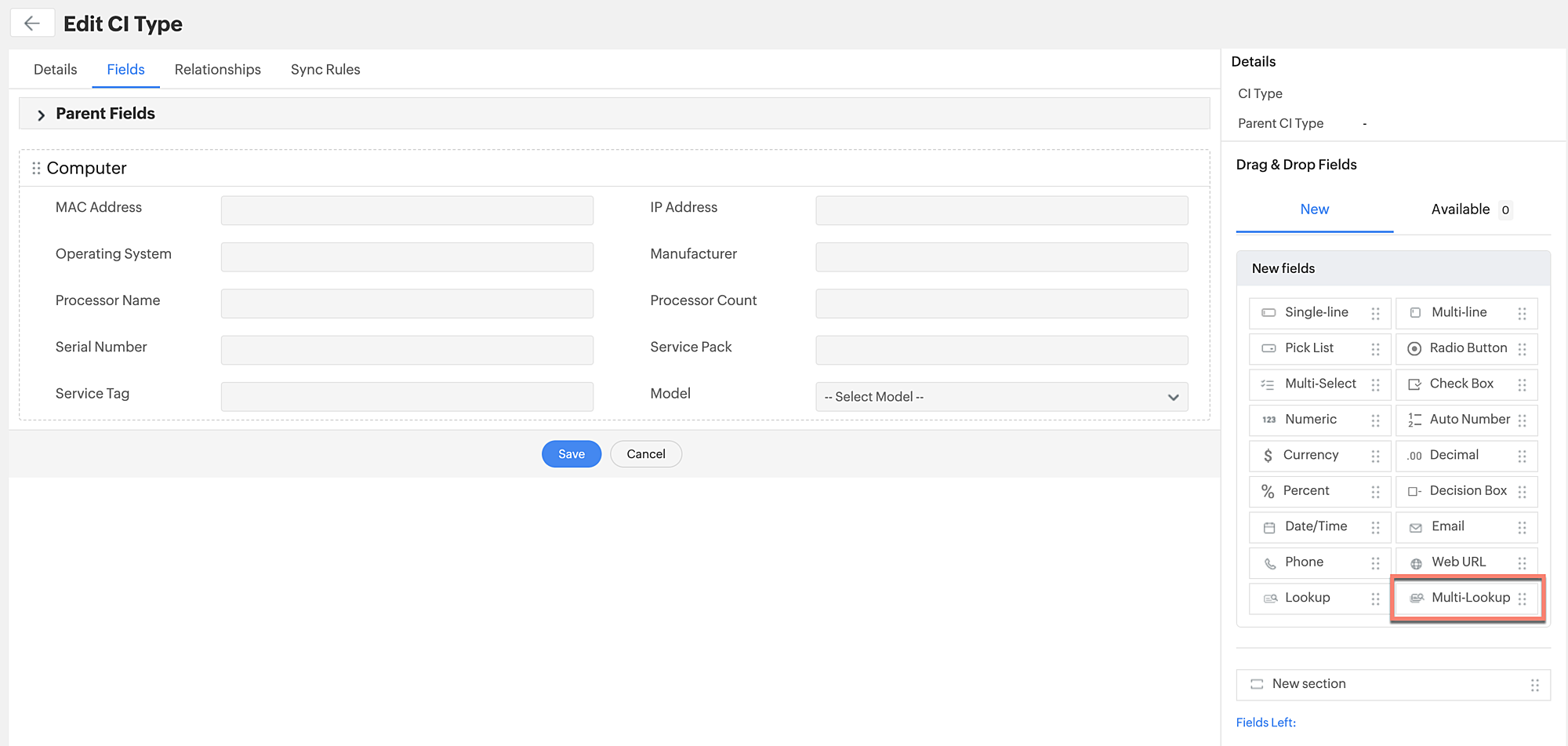Select the Phone field icon
Image resolution: width=1568 pixels, height=746 pixels.
(1269, 562)
